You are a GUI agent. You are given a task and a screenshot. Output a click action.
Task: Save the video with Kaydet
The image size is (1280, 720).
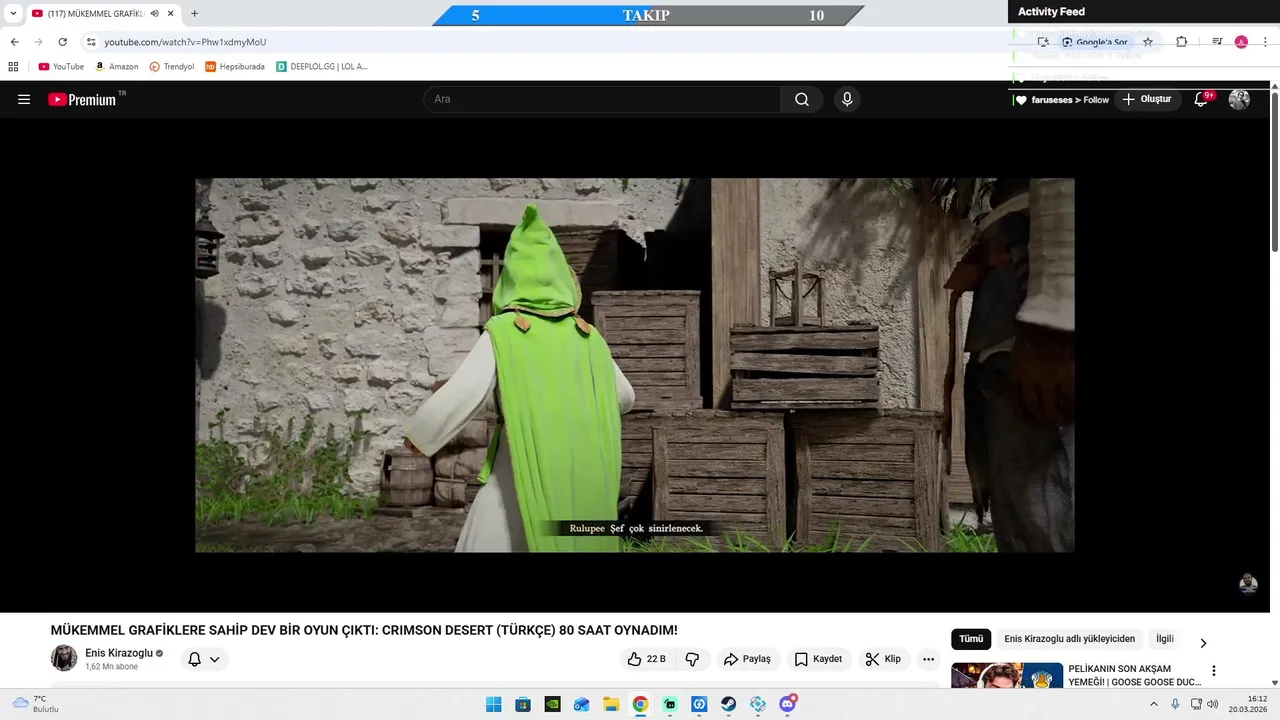pos(818,659)
